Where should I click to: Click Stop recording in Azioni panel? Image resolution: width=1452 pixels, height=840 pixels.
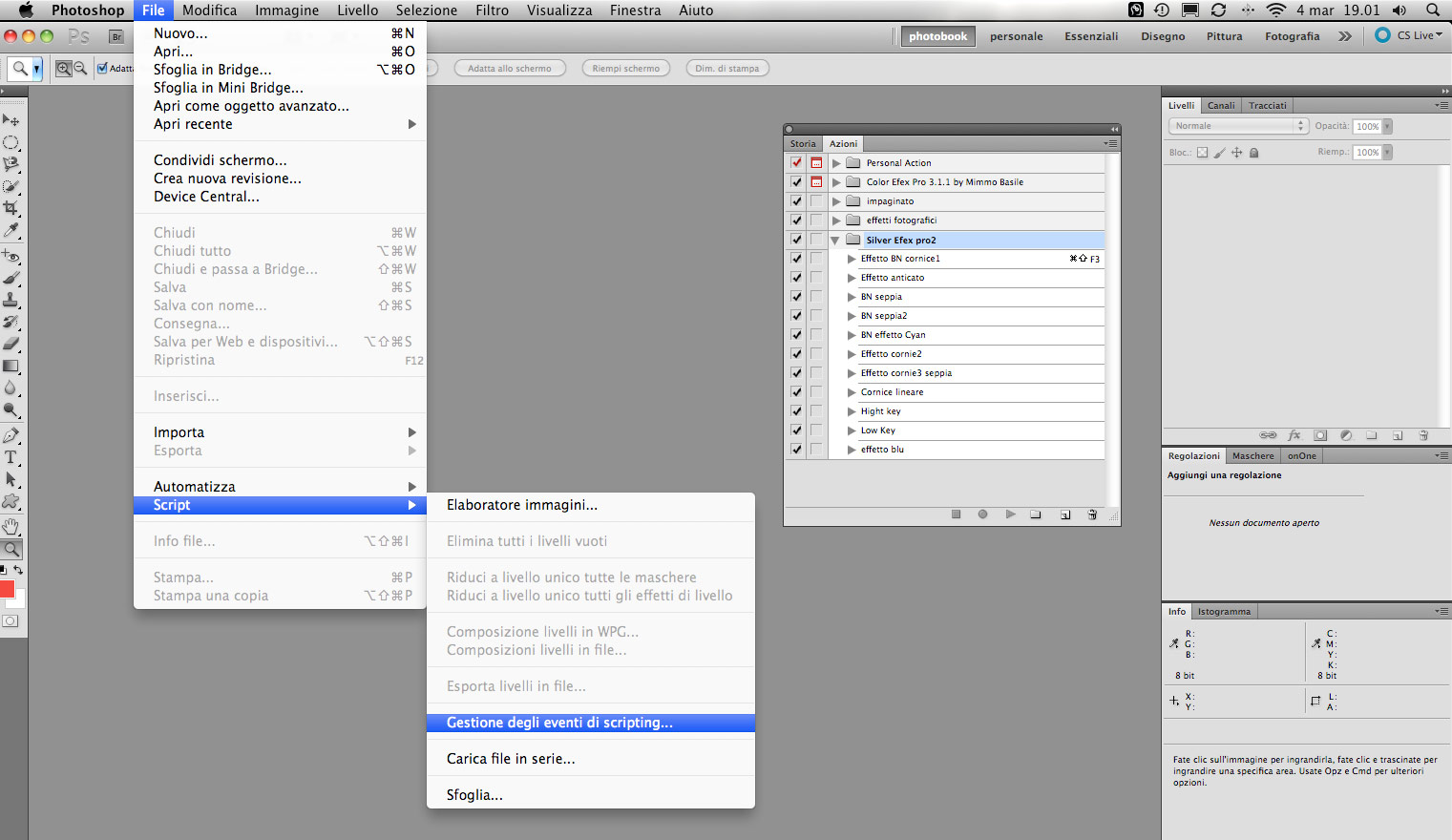[956, 514]
